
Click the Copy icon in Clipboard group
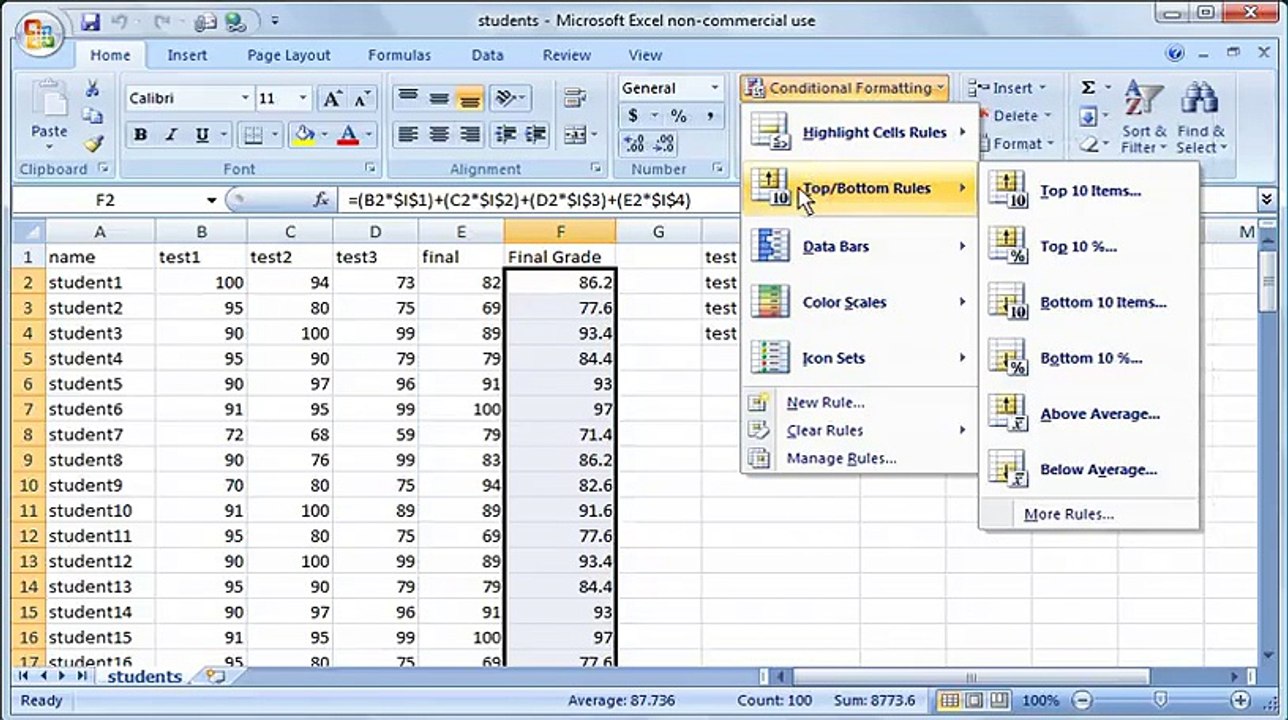tap(93, 115)
